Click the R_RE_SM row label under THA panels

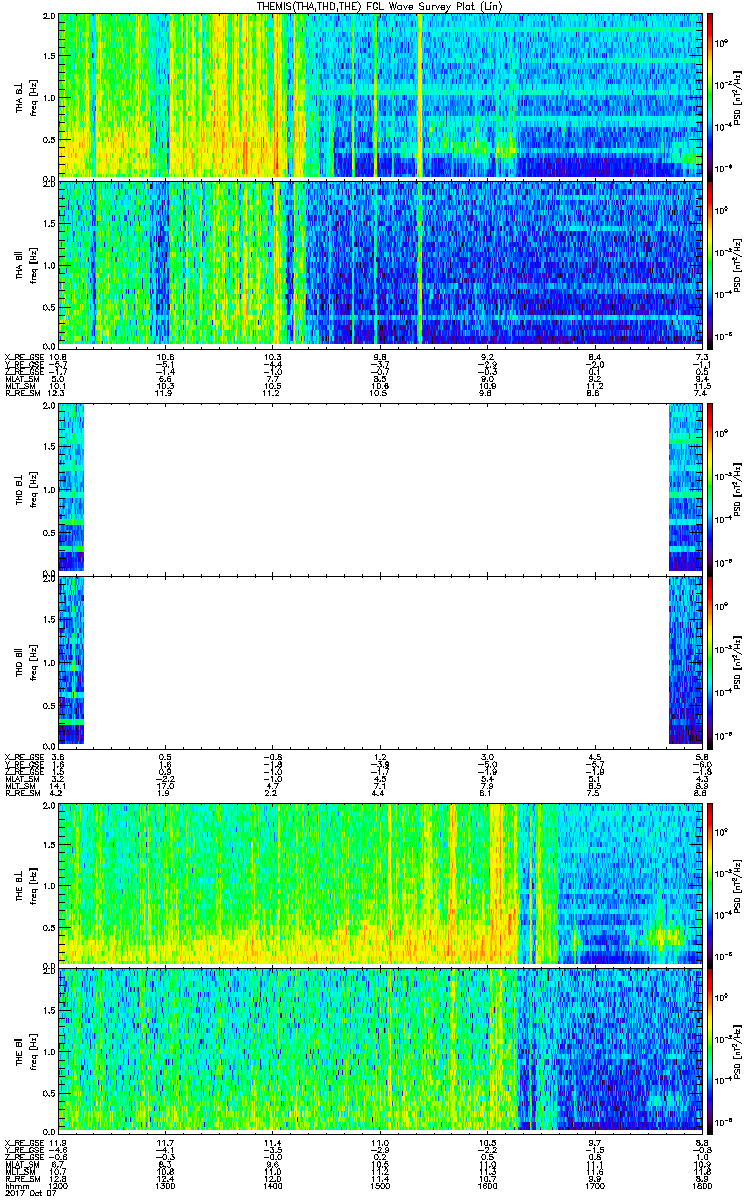click(22, 394)
